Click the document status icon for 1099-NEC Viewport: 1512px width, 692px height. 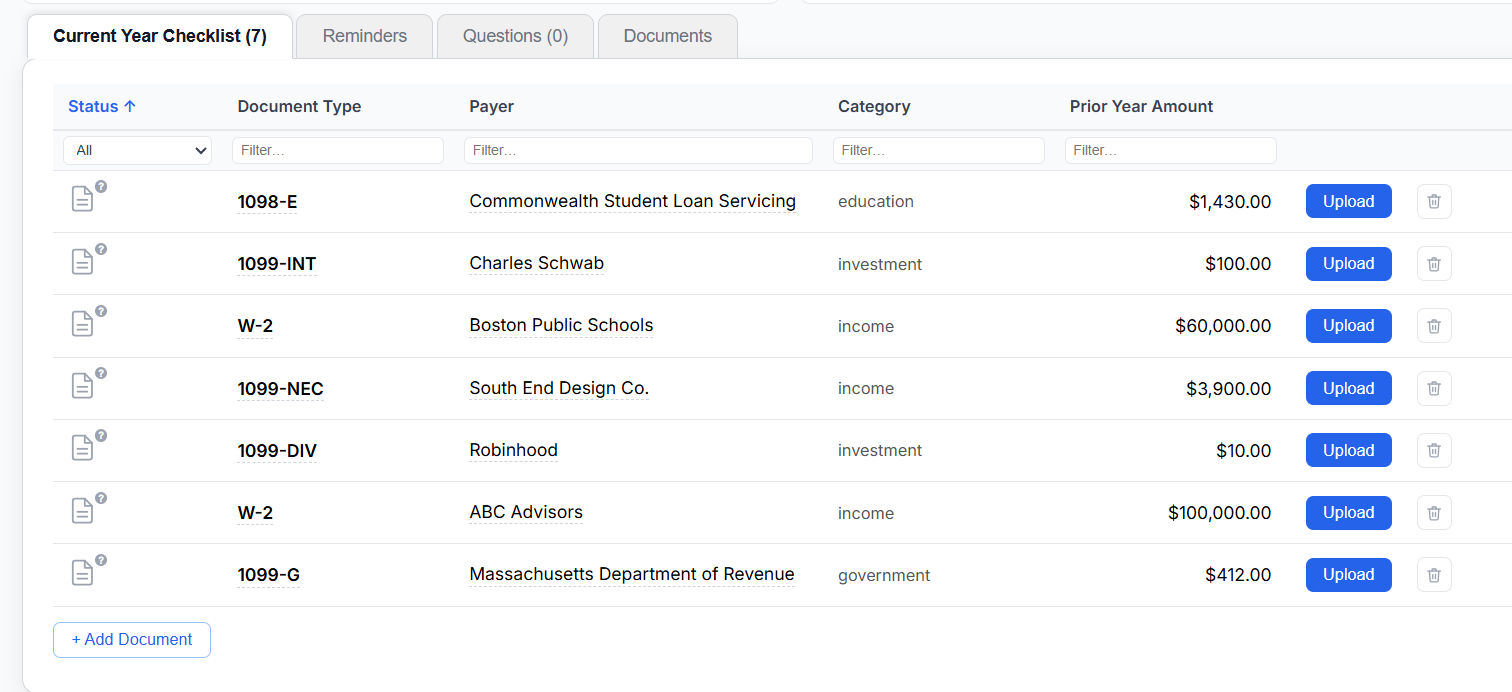point(83,386)
